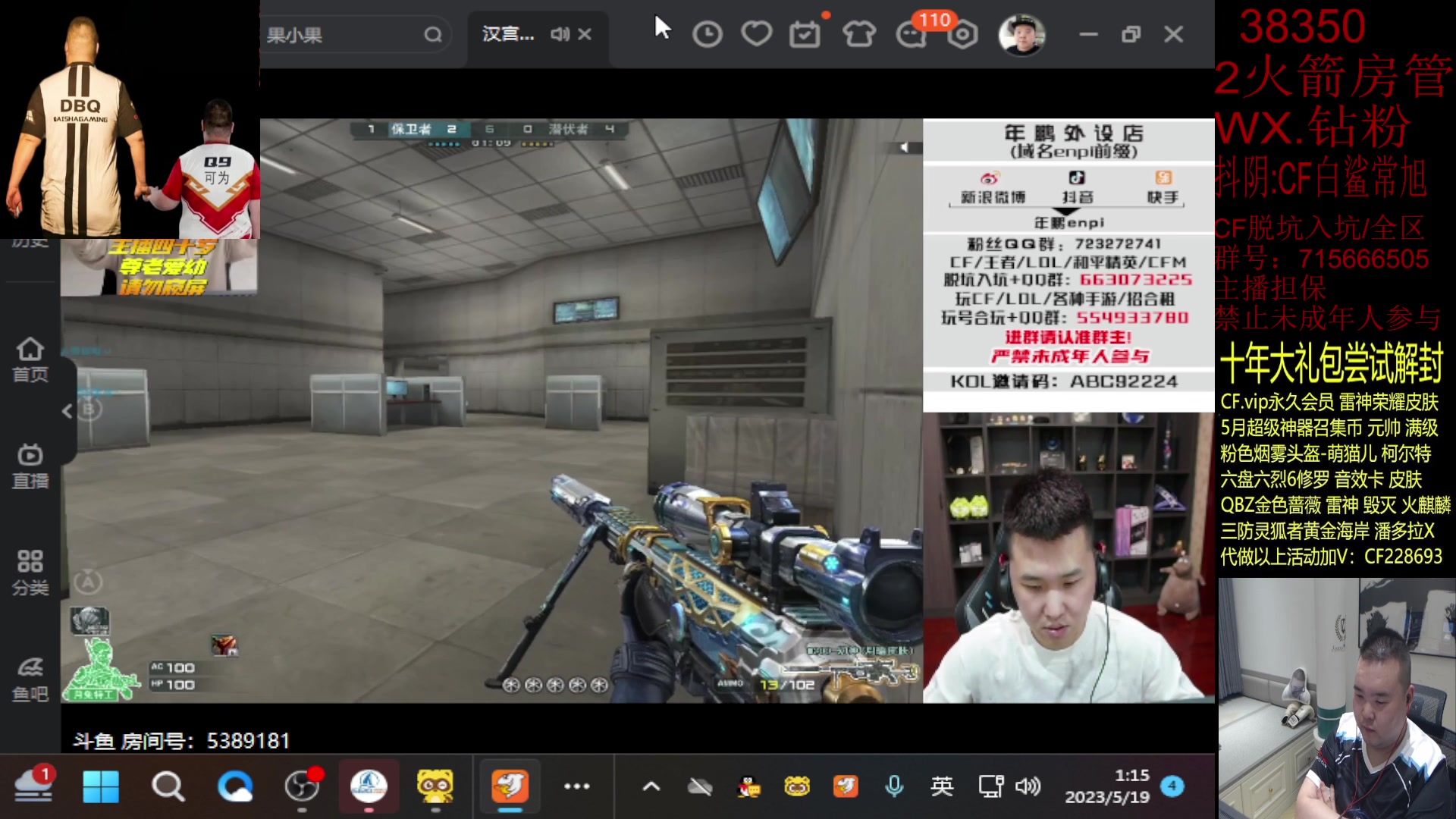Click the user avatar in title bar
Image resolution: width=1456 pixels, height=819 pixels.
pyautogui.click(x=1022, y=34)
